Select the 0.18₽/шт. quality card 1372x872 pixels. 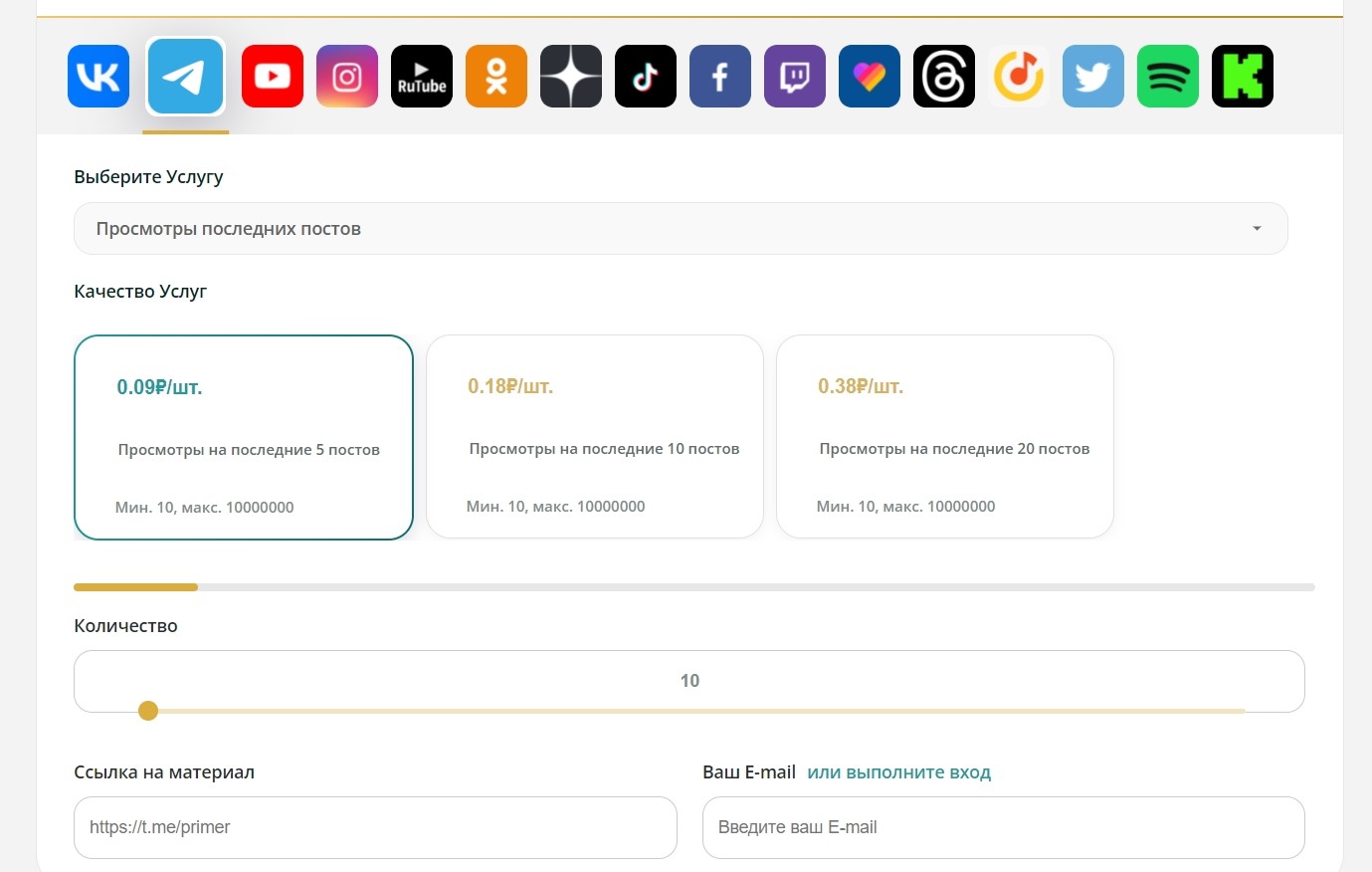coord(595,437)
